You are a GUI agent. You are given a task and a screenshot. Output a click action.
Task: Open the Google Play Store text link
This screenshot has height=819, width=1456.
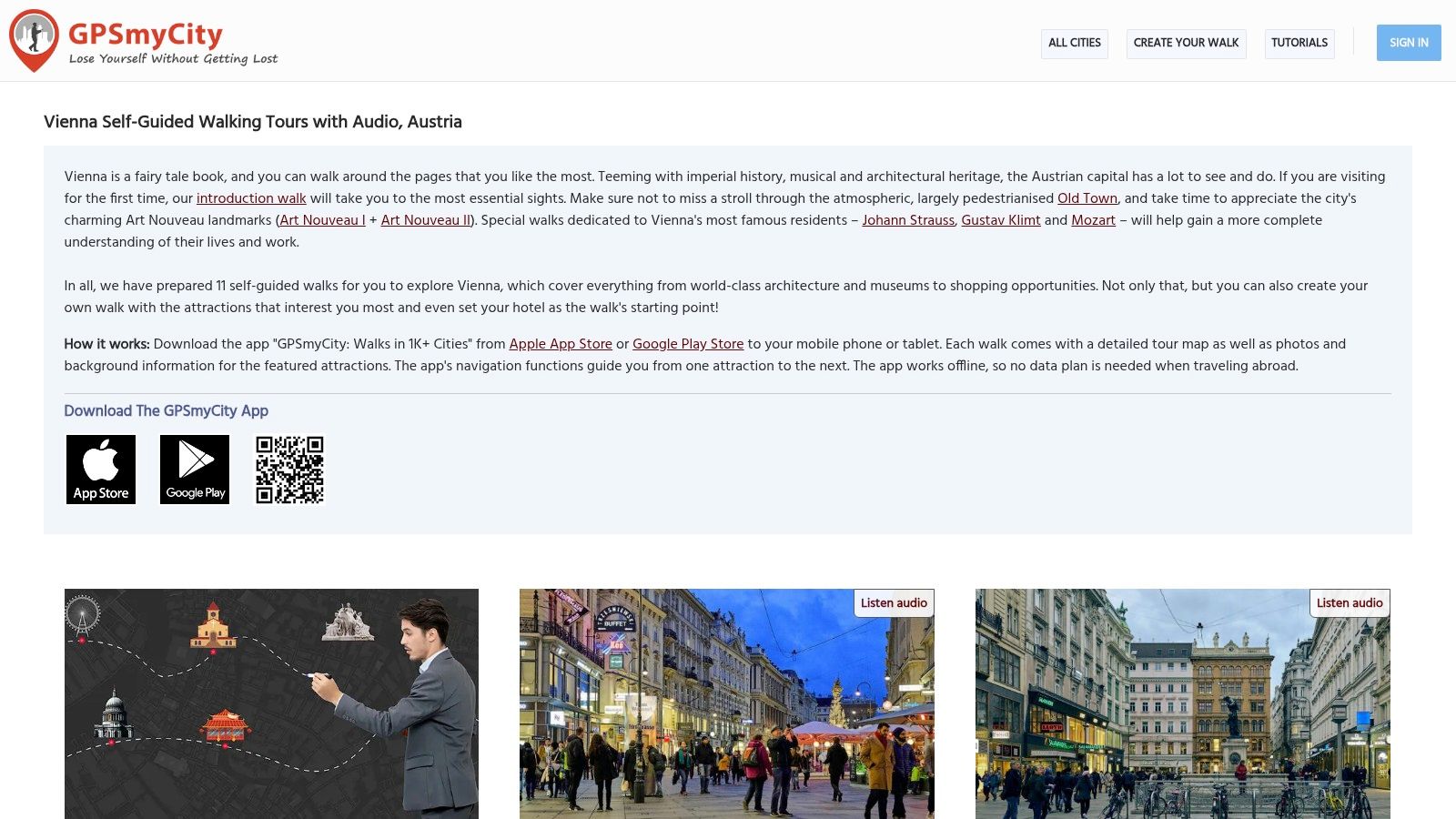688,344
